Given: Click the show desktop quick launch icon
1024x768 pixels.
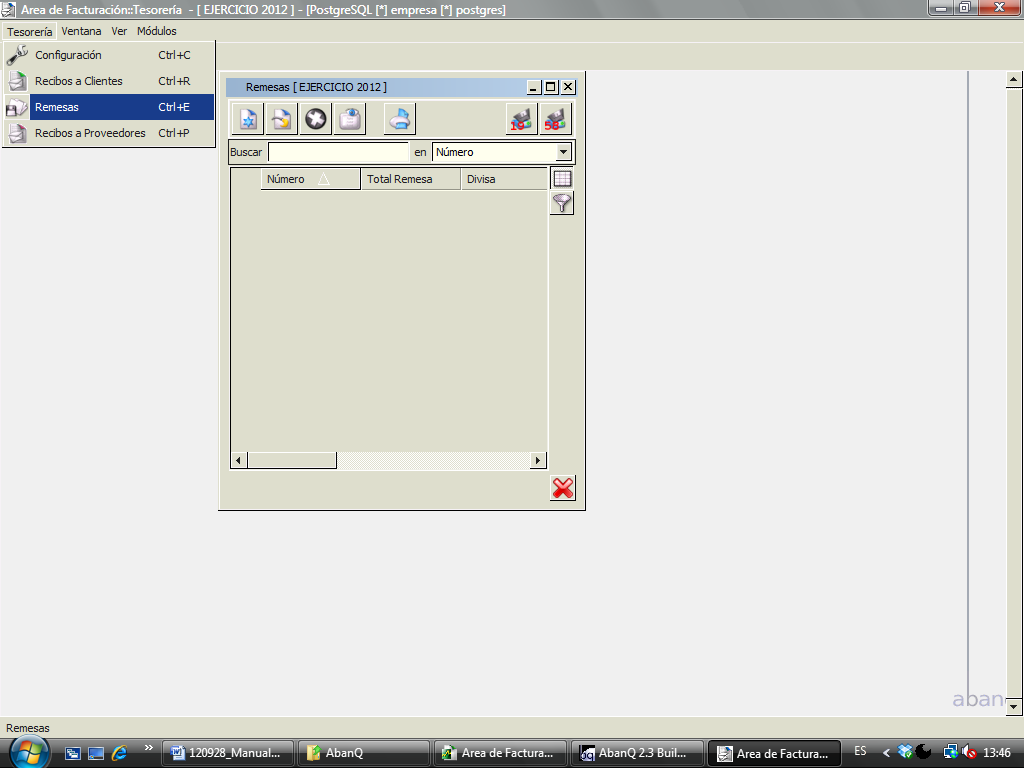Looking at the screenshot, I should point(96,753).
